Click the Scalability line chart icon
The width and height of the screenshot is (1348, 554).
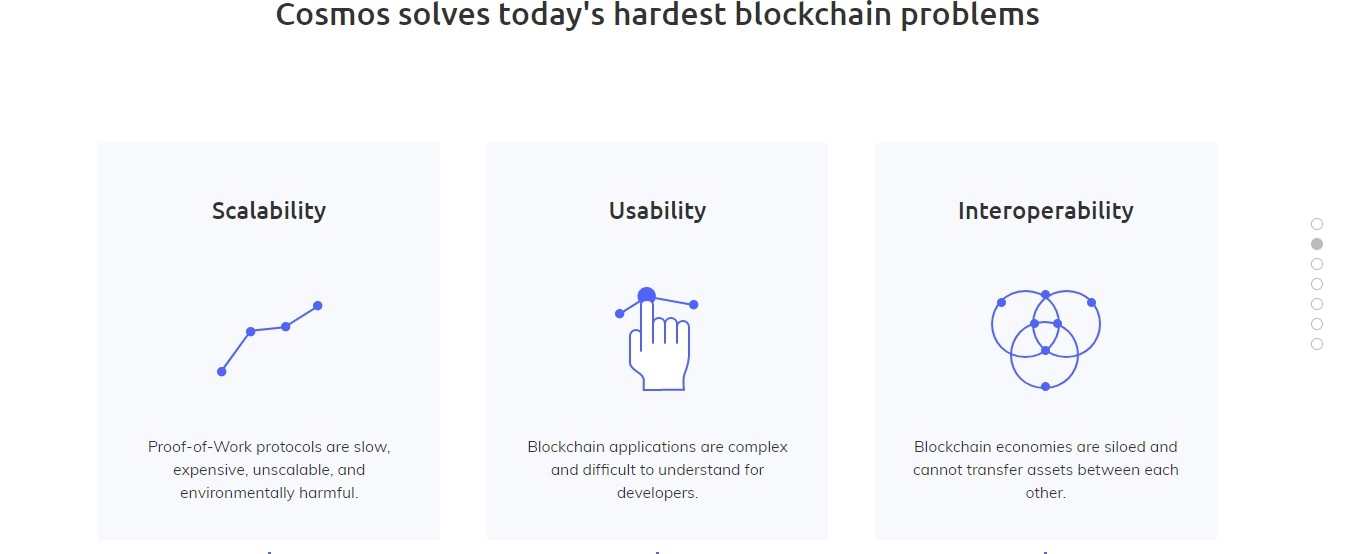[x=269, y=338]
